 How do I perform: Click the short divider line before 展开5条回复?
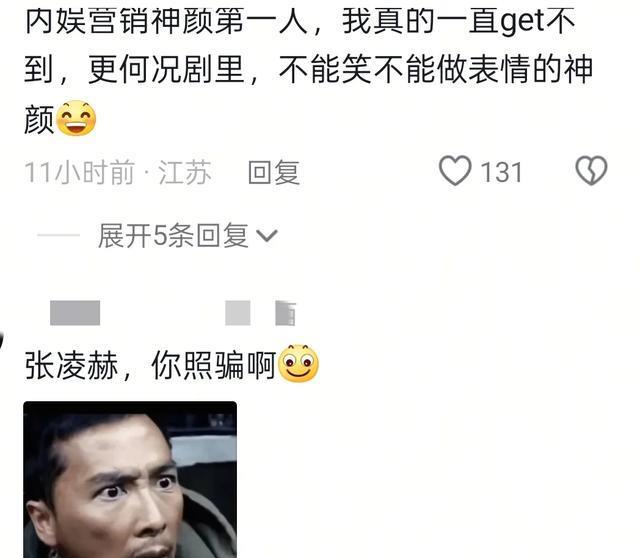click(x=58, y=235)
